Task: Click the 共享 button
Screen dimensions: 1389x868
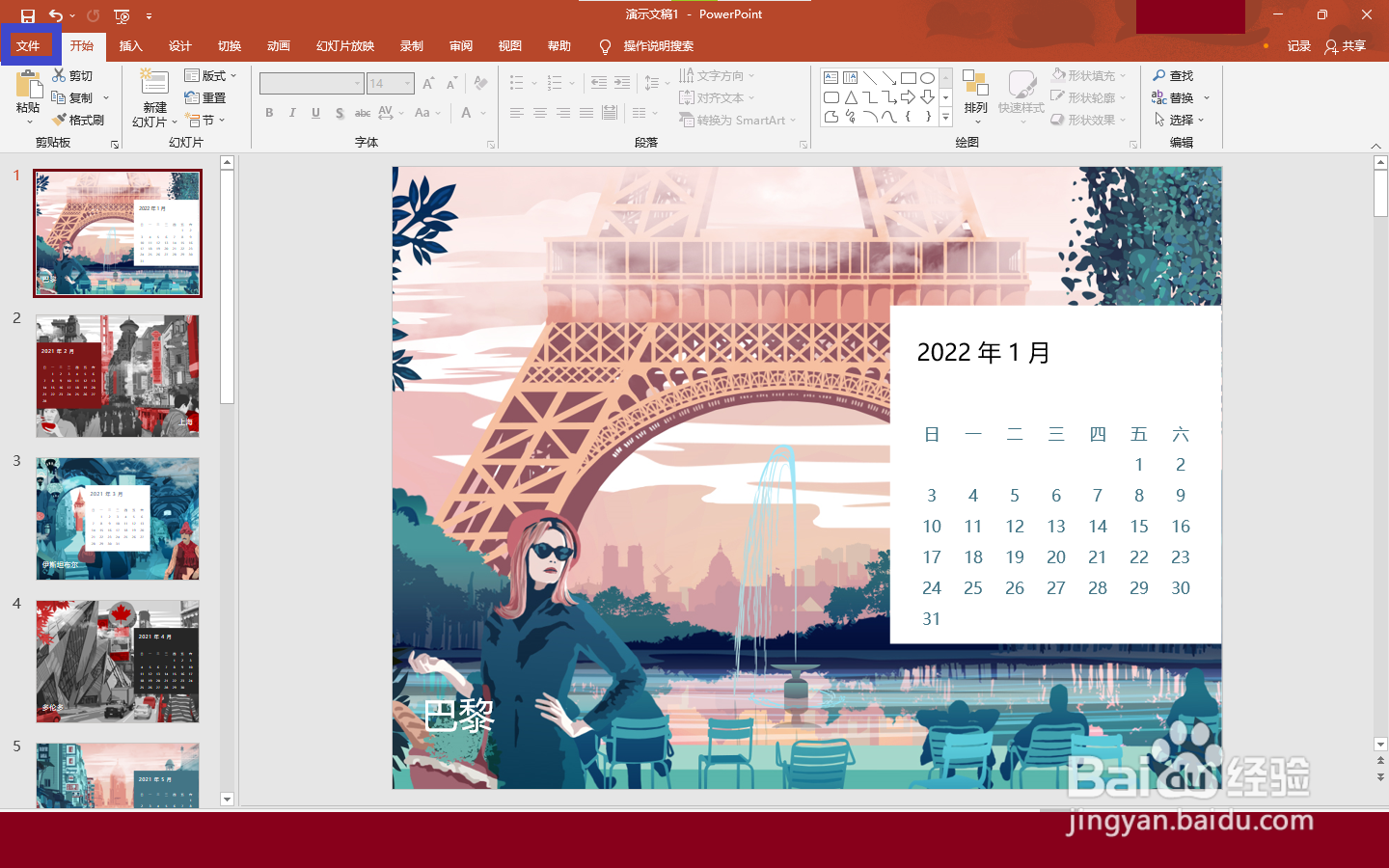Action: 1346,46
